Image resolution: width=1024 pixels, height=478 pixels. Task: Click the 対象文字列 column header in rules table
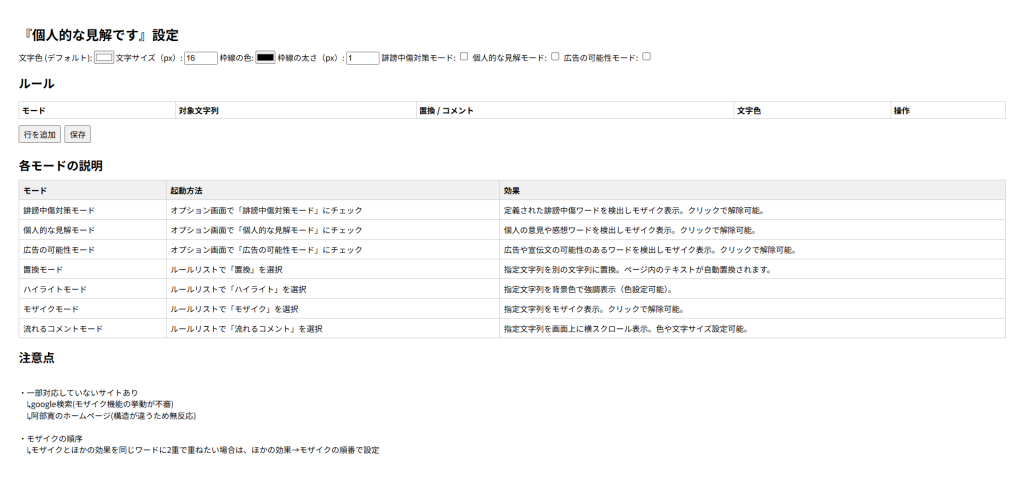pos(295,110)
